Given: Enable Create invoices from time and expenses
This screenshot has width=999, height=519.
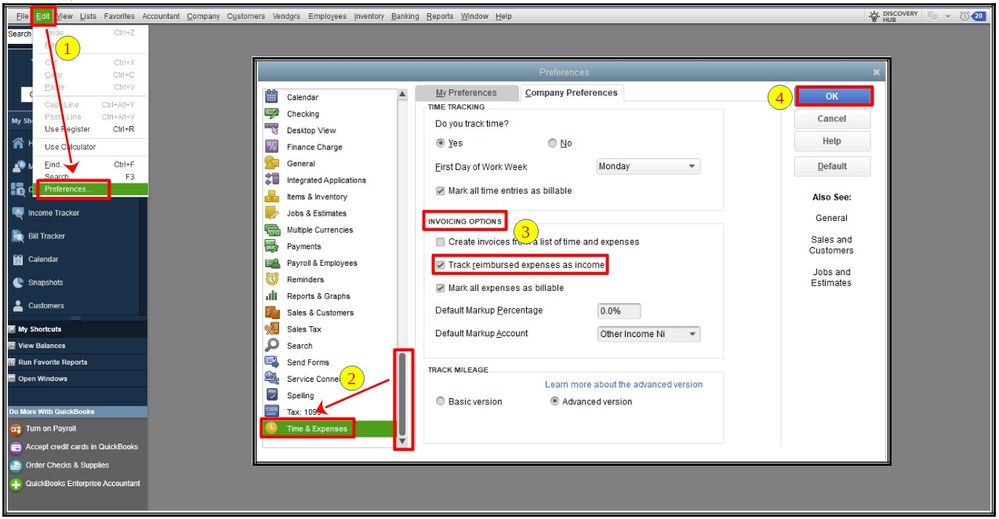Looking at the screenshot, I should coord(440,242).
